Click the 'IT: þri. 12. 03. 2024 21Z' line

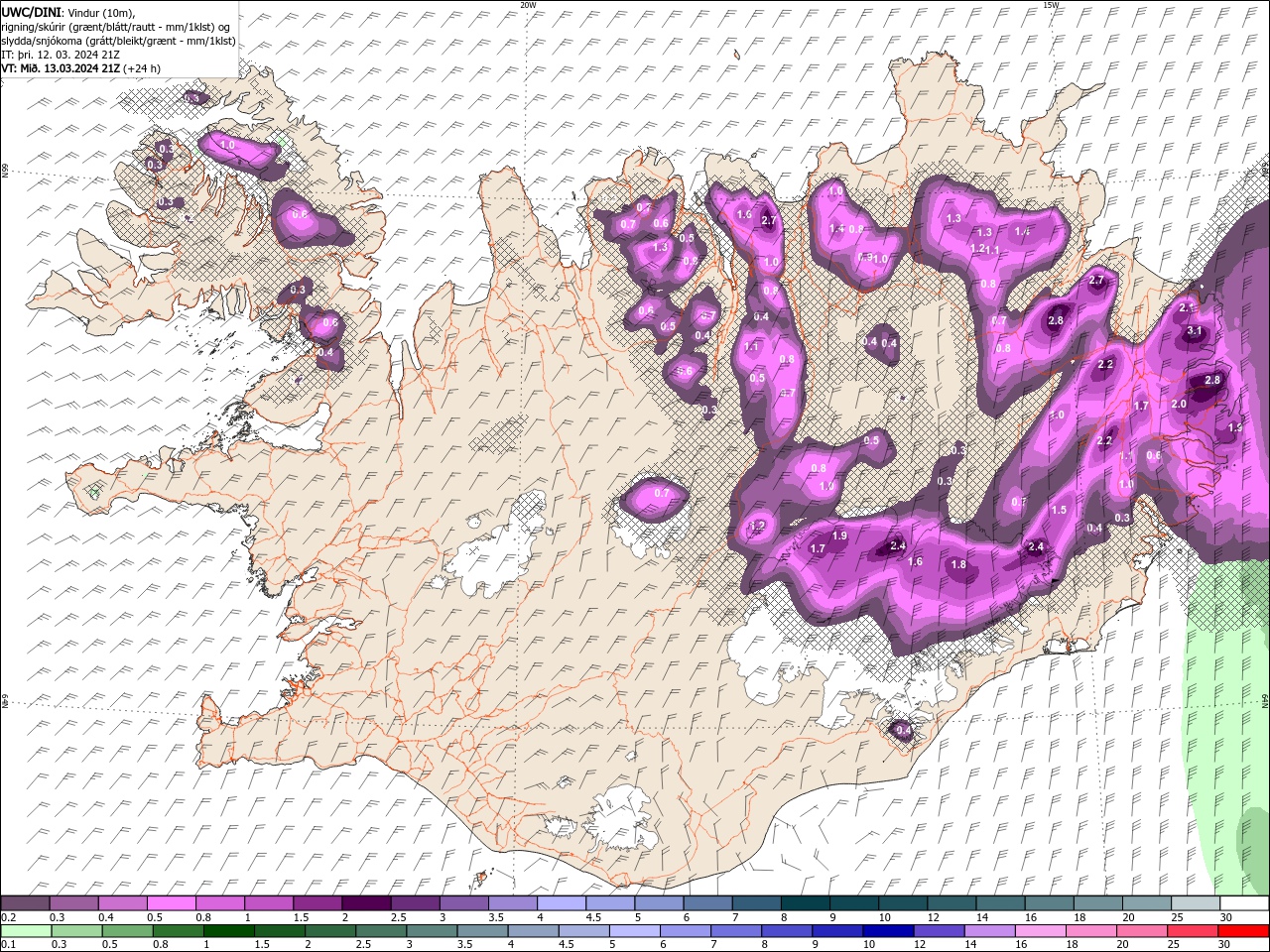pos(61,55)
